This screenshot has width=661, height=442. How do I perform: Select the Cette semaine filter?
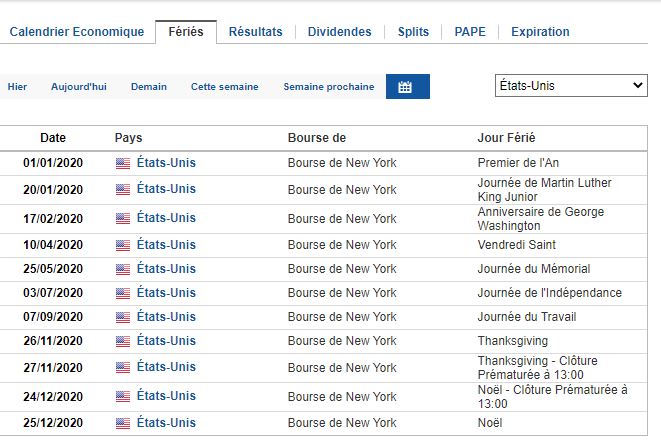[x=225, y=87]
